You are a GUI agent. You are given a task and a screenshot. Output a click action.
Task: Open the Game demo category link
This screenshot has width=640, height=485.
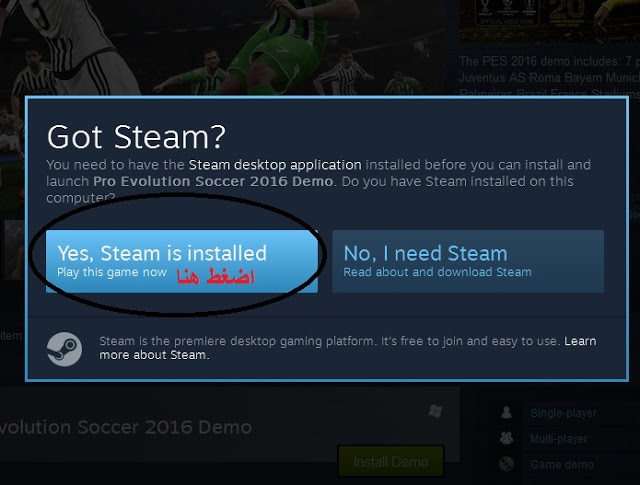[x=562, y=465]
